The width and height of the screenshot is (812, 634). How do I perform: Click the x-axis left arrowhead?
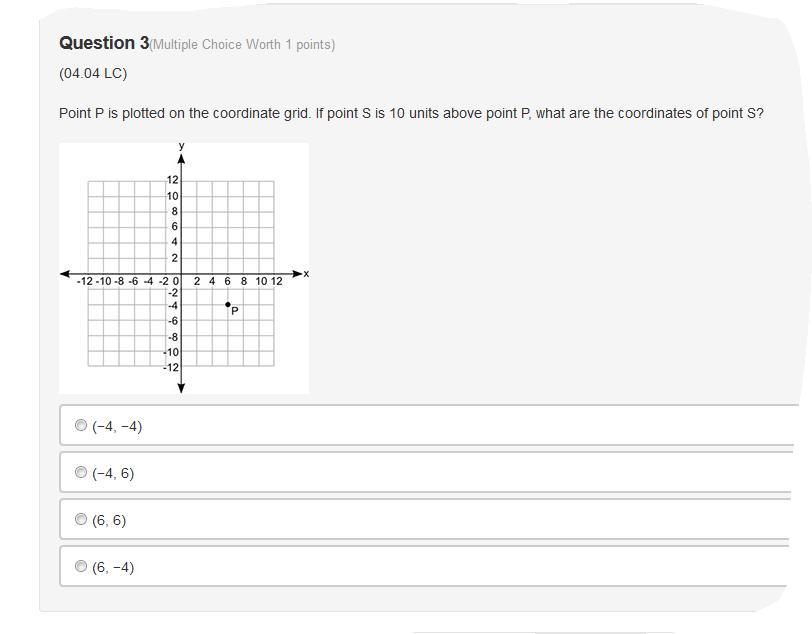coord(65,273)
